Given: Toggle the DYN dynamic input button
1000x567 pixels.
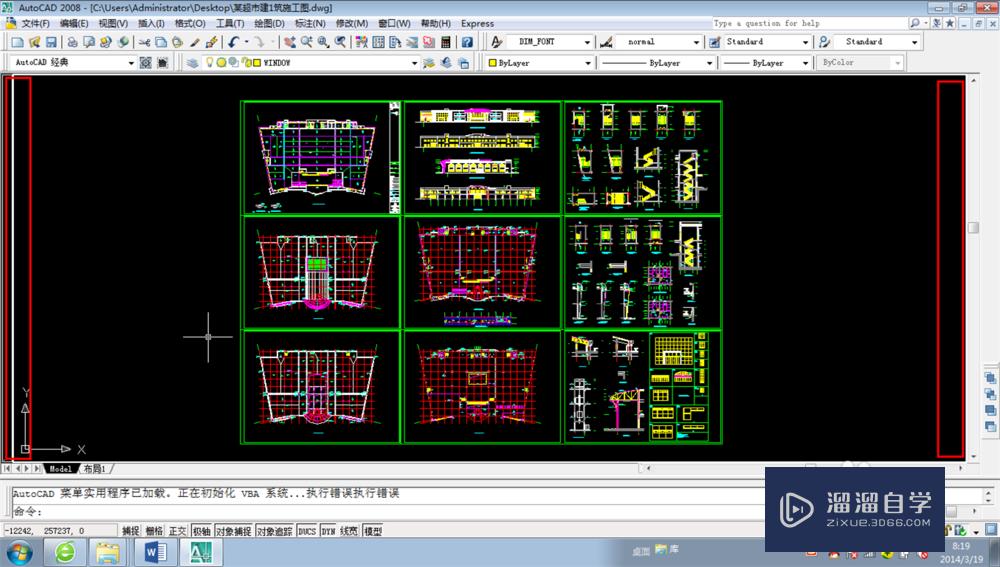Looking at the screenshot, I should click(x=328, y=531).
